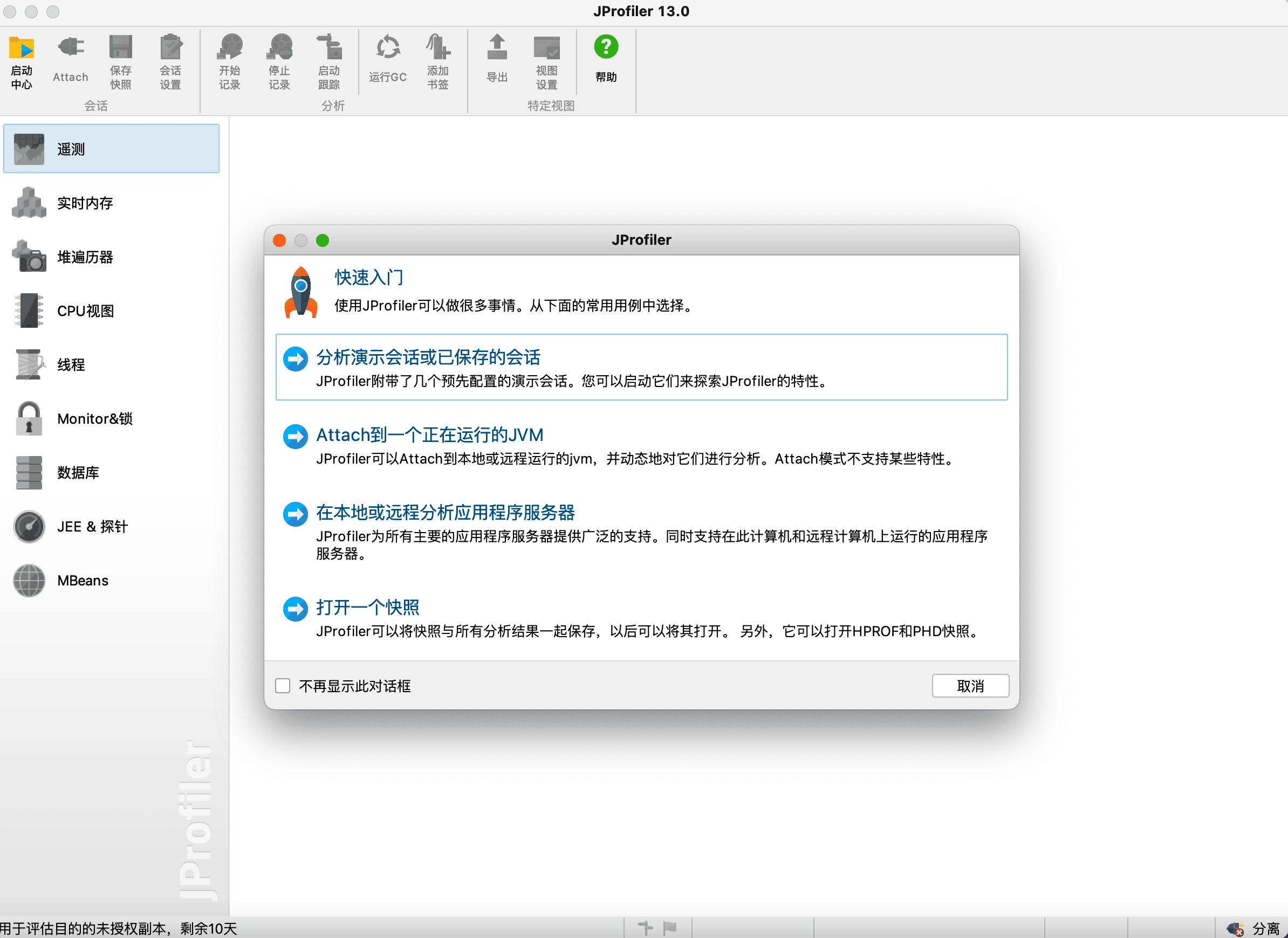Select 实时内存 live memory sidebar tab
The image size is (1288, 938).
tap(85, 203)
